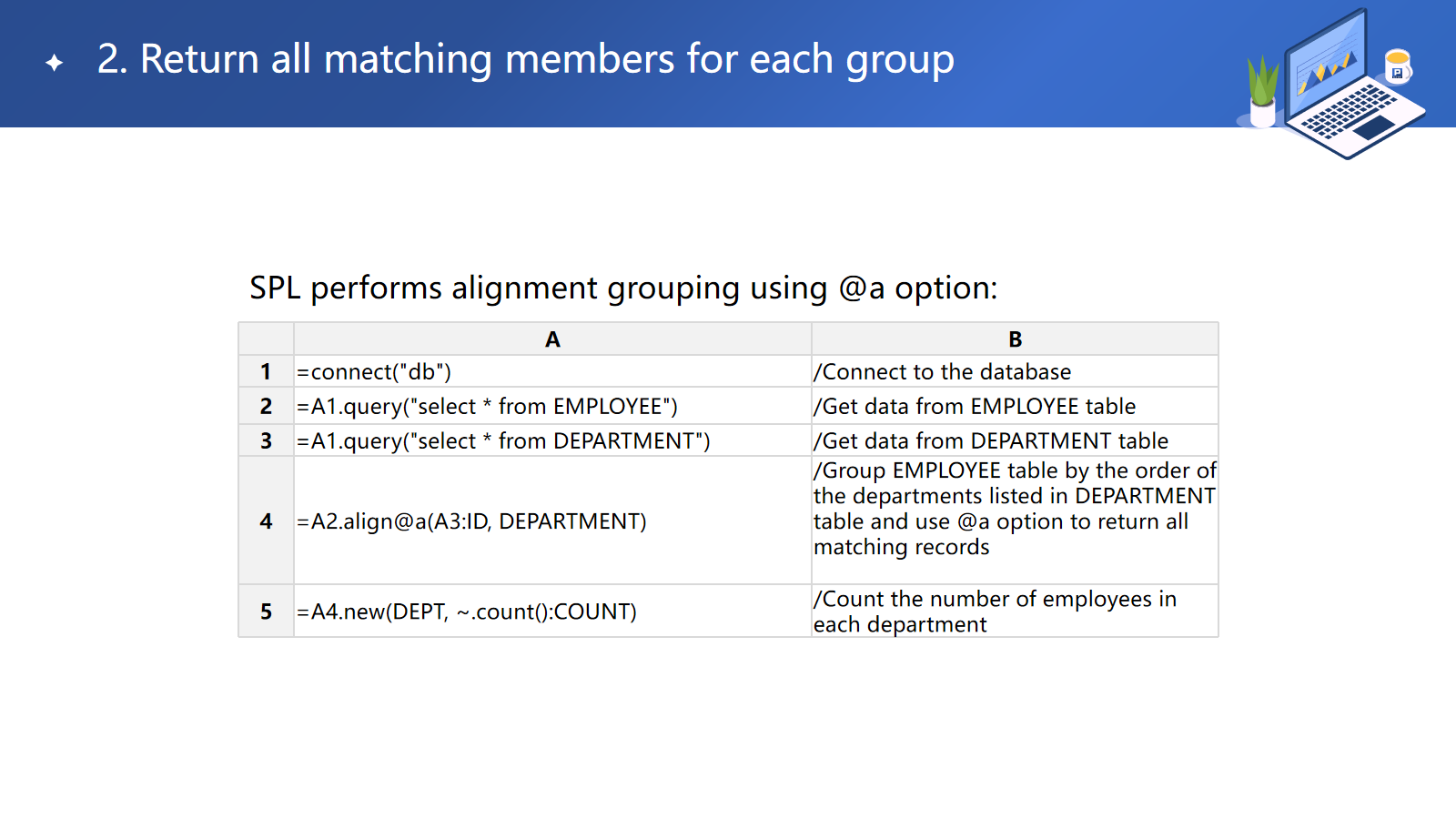Click row number 5 in the table
This screenshot has height=819, width=1456.
266,612
